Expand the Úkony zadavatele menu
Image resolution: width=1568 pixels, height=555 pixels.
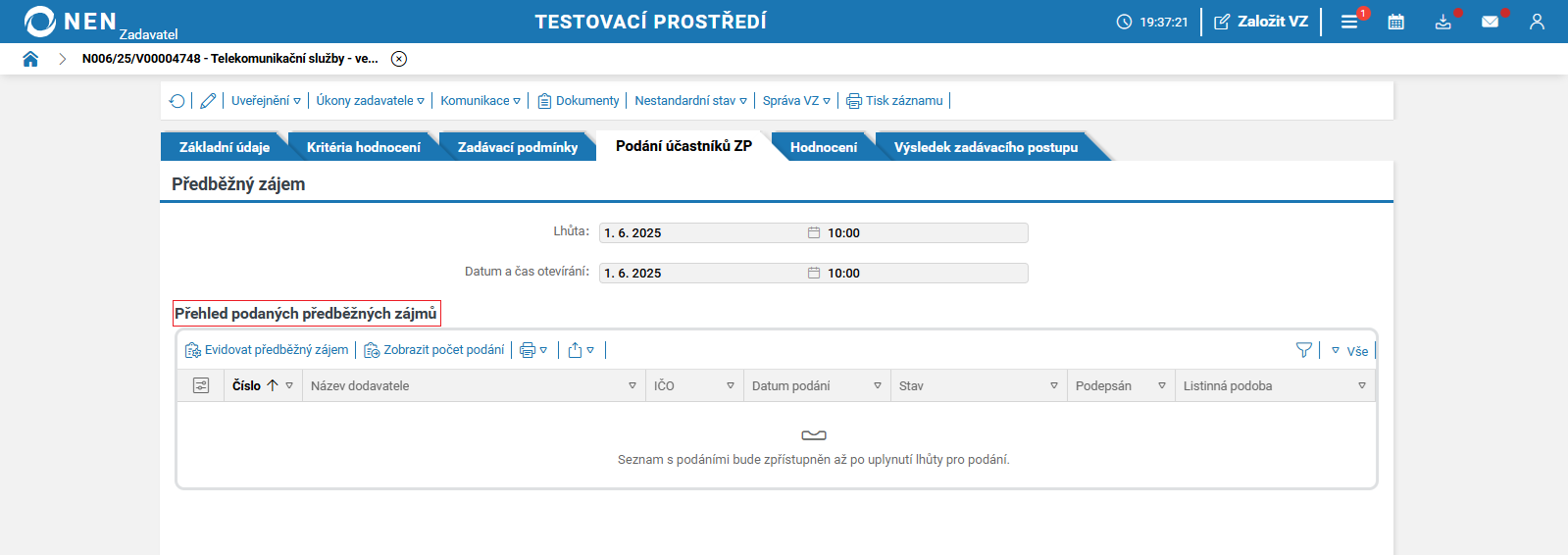coord(370,101)
